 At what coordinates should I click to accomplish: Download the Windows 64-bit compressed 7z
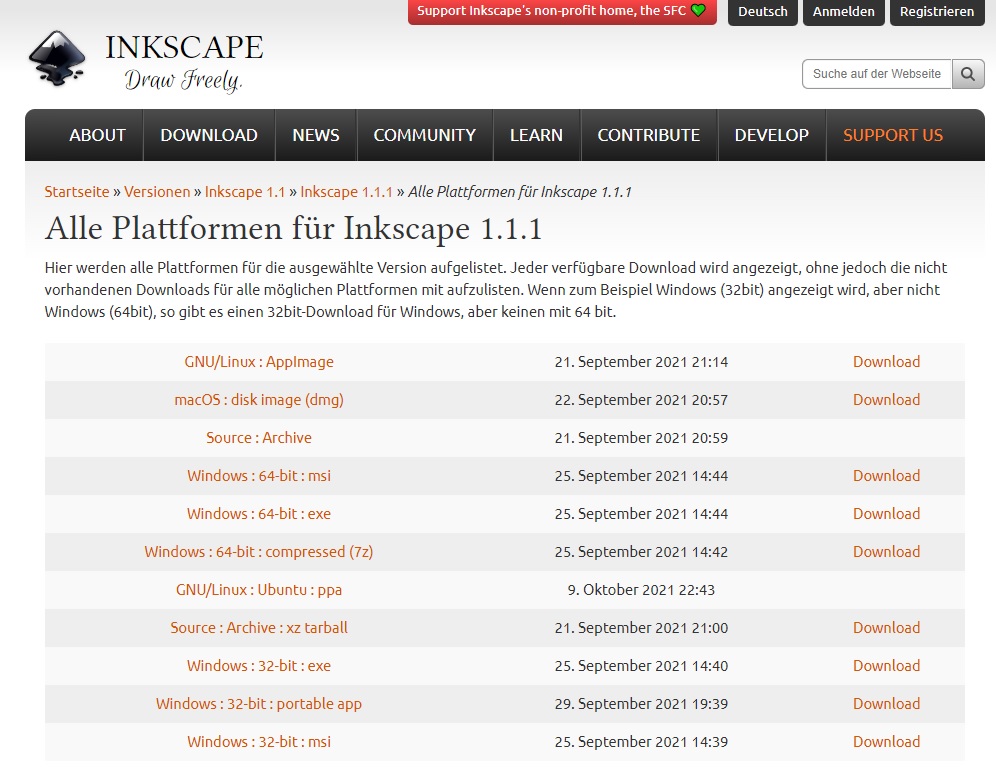(x=886, y=552)
